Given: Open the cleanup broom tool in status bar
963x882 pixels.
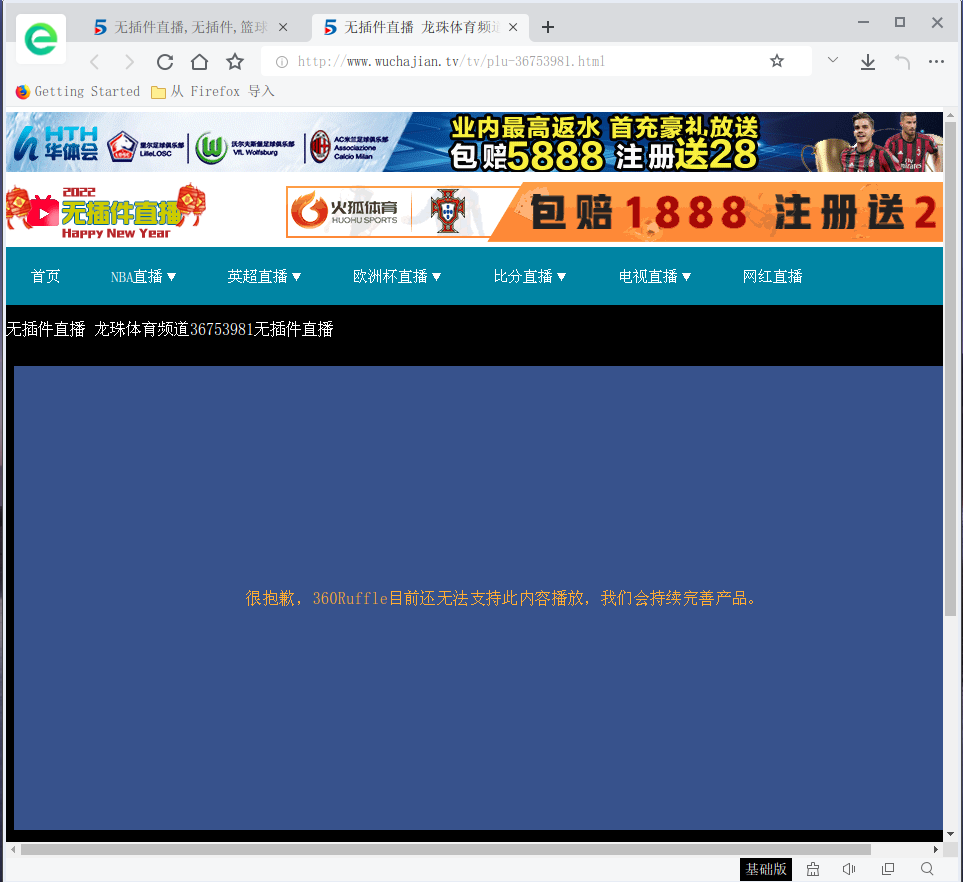Looking at the screenshot, I should (x=812, y=869).
